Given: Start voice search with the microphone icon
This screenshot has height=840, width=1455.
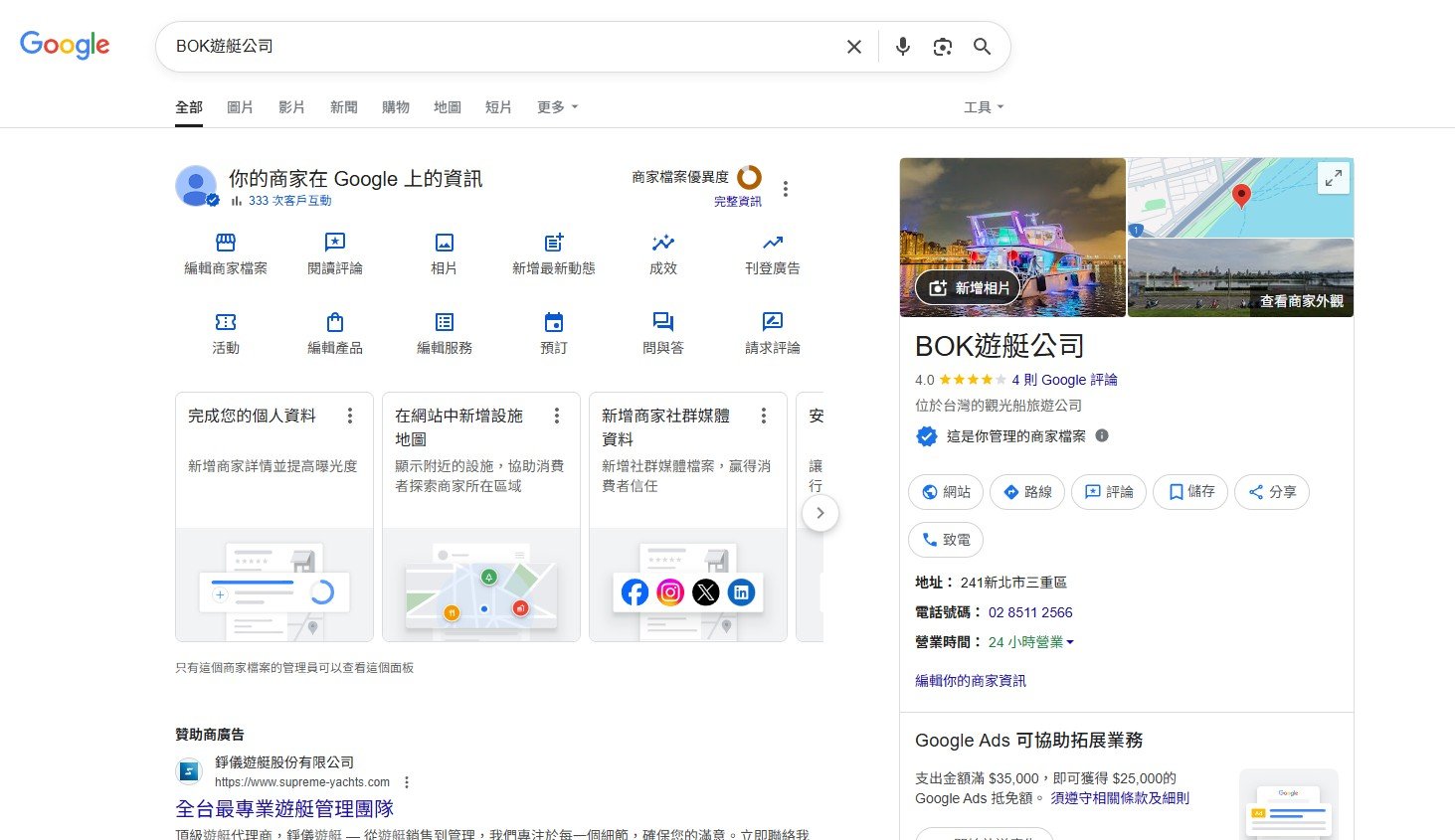Looking at the screenshot, I should 902,47.
